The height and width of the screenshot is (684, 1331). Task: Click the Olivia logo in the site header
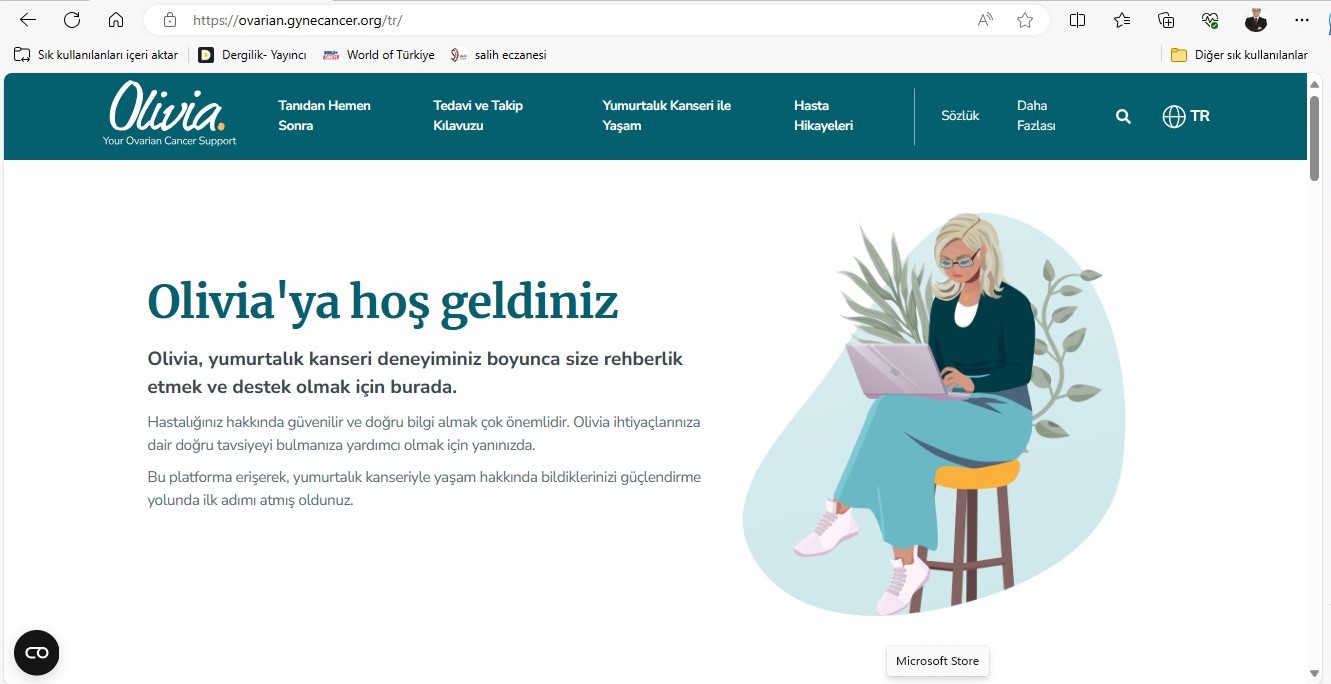(169, 114)
